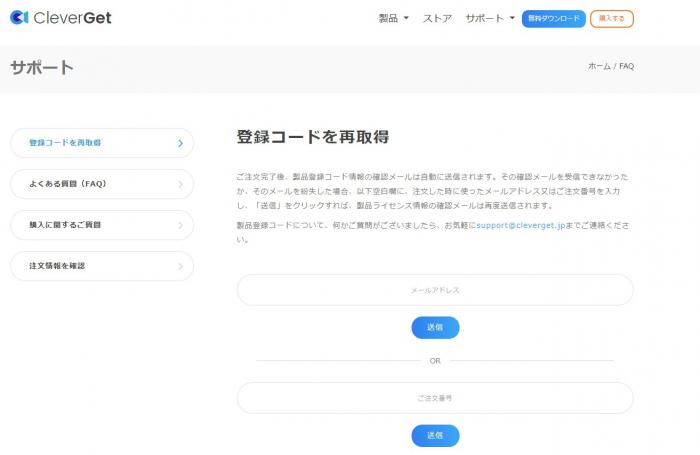Click the 登録コードを再取得 page heading
Image resolution: width=700 pixels, height=455 pixels.
point(312,137)
